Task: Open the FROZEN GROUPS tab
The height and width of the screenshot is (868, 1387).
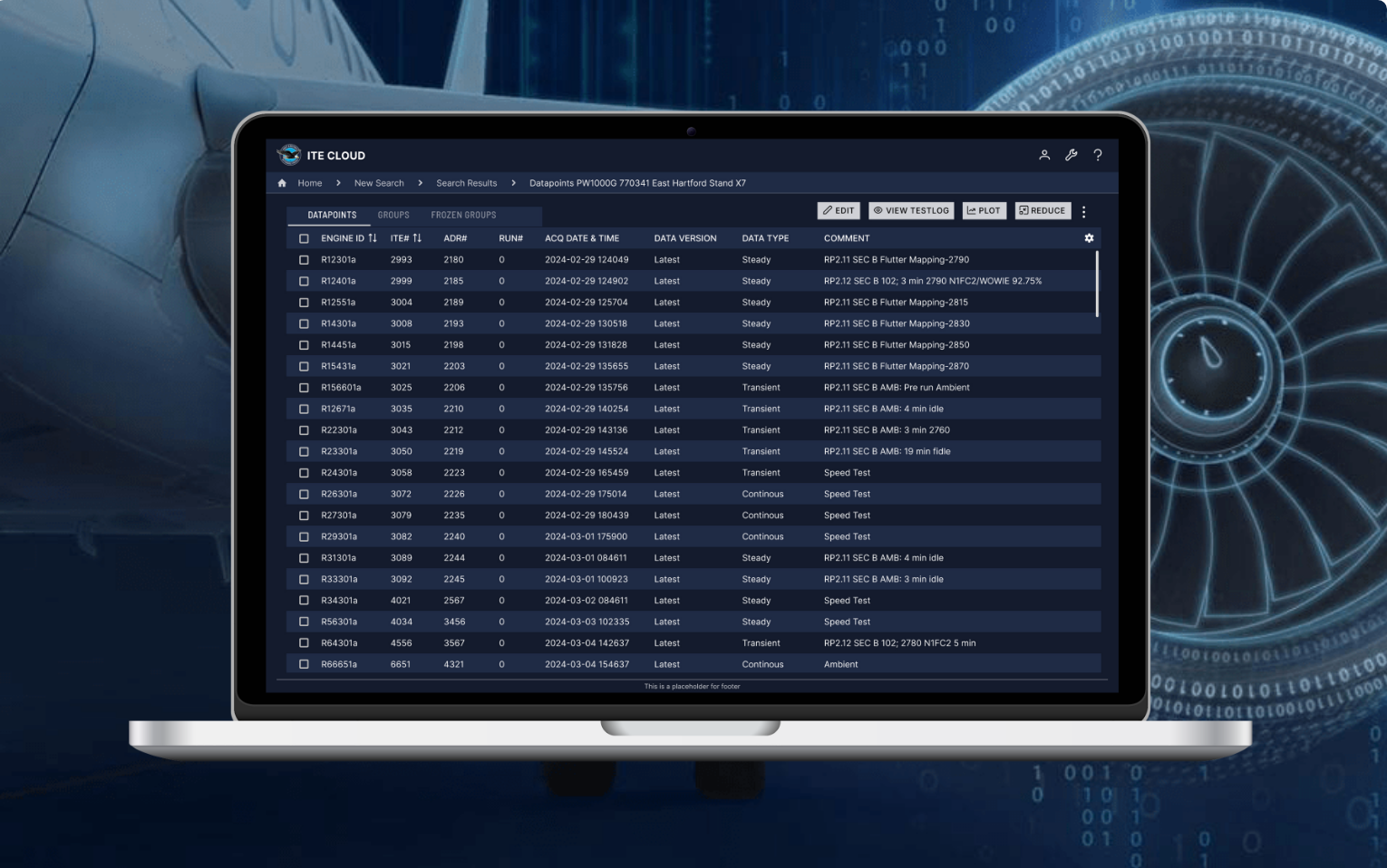Action: pos(463,215)
